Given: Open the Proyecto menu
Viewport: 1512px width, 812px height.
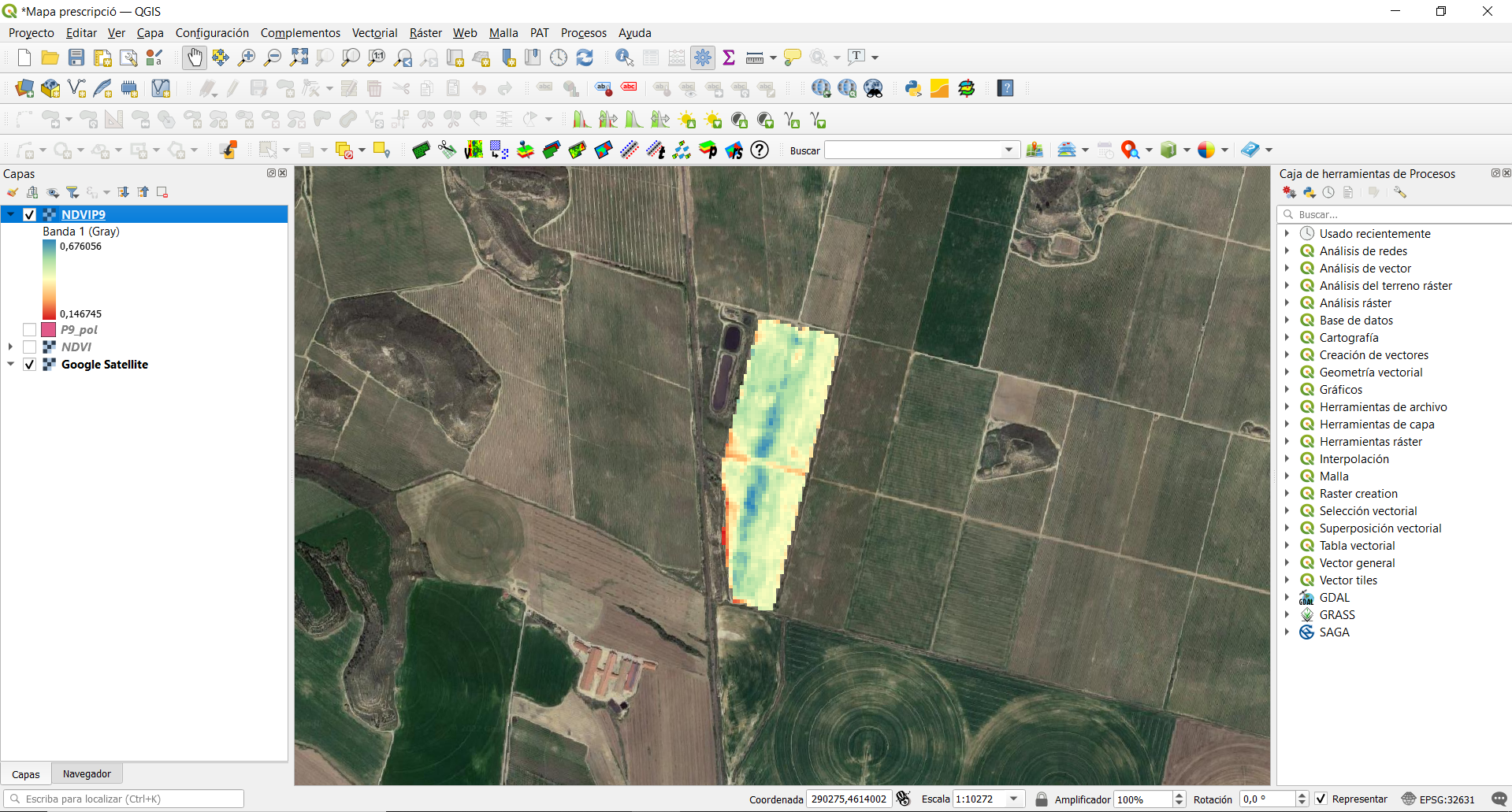Looking at the screenshot, I should [32, 33].
